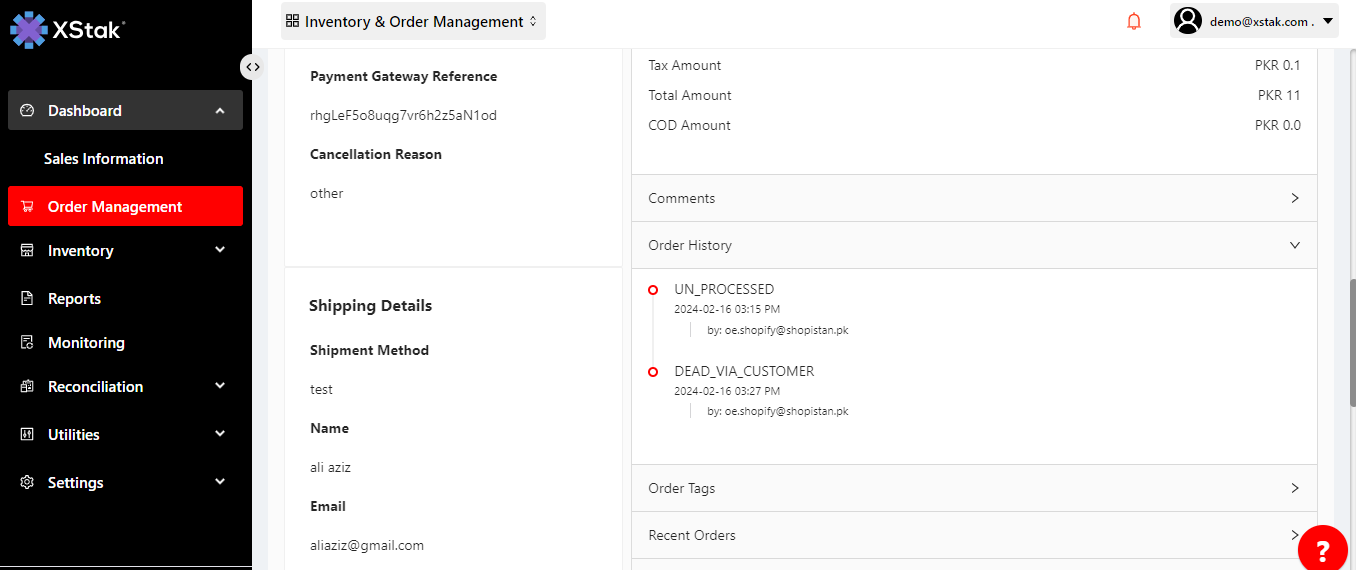The image size is (1356, 570).
Task: Collapse the sidebar using the arrows toggle
Action: (253, 67)
